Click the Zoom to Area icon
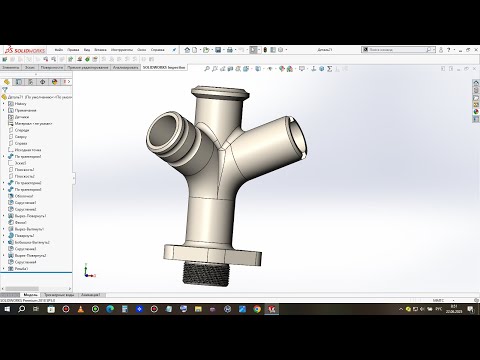Screen dimensions: 480x360 215,69
